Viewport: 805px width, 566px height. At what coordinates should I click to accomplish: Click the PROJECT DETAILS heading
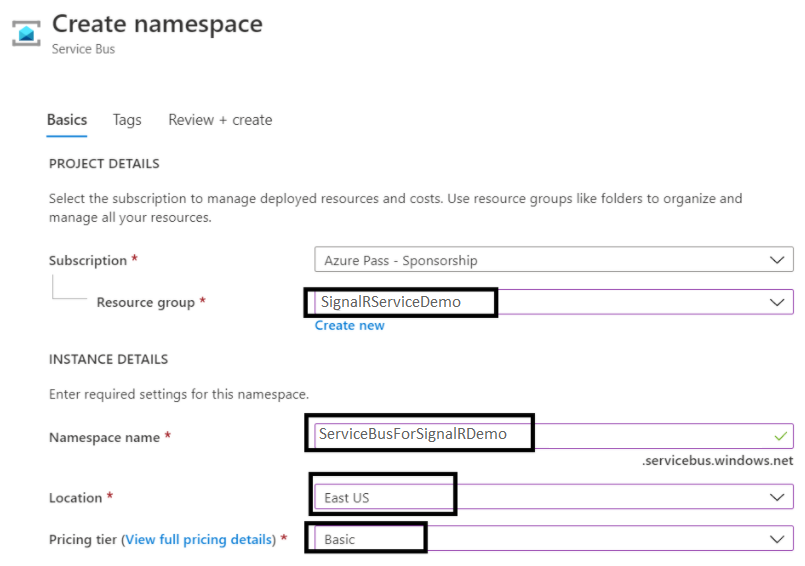(x=104, y=164)
